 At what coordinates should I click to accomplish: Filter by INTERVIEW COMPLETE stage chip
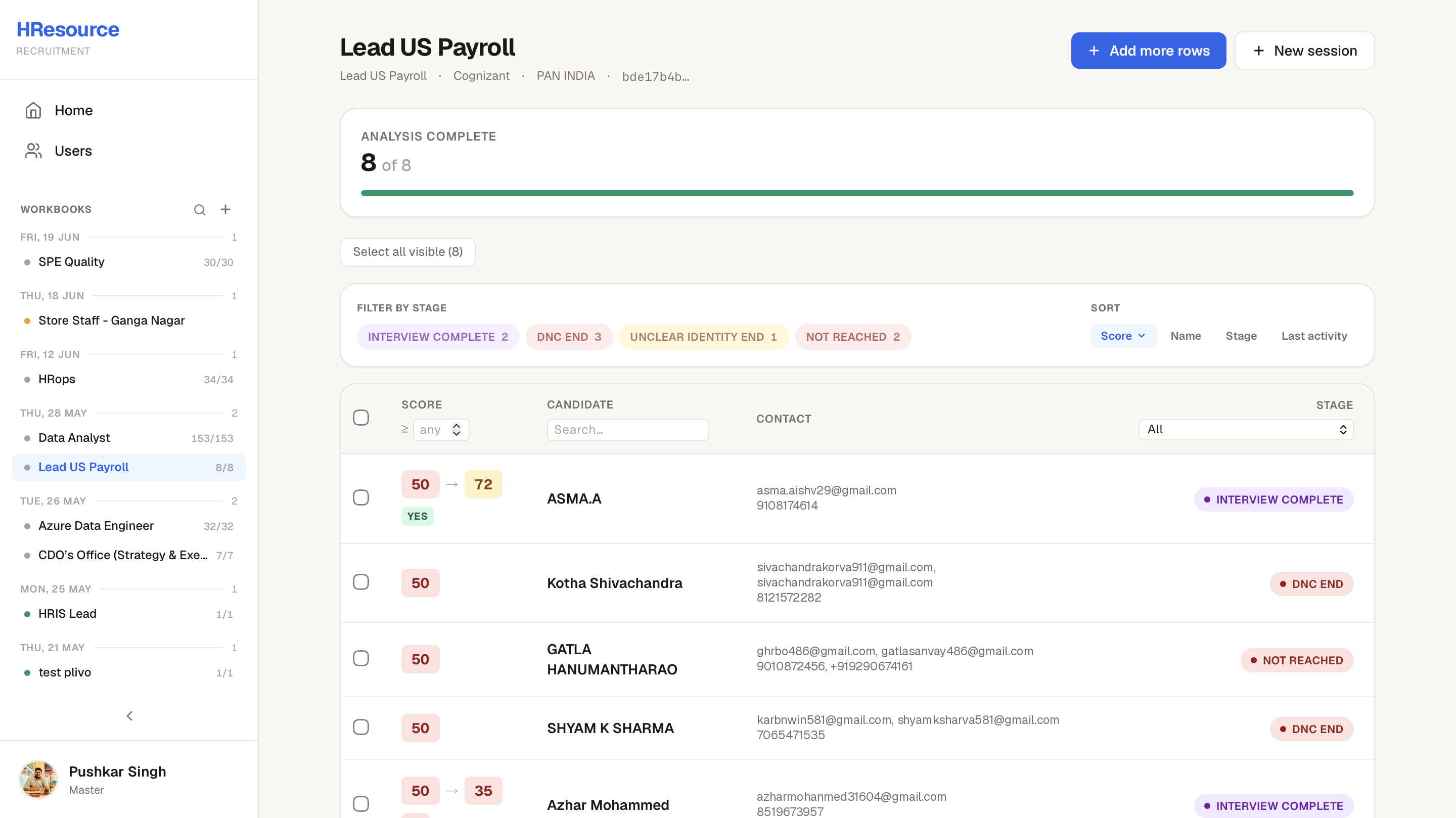click(437, 337)
